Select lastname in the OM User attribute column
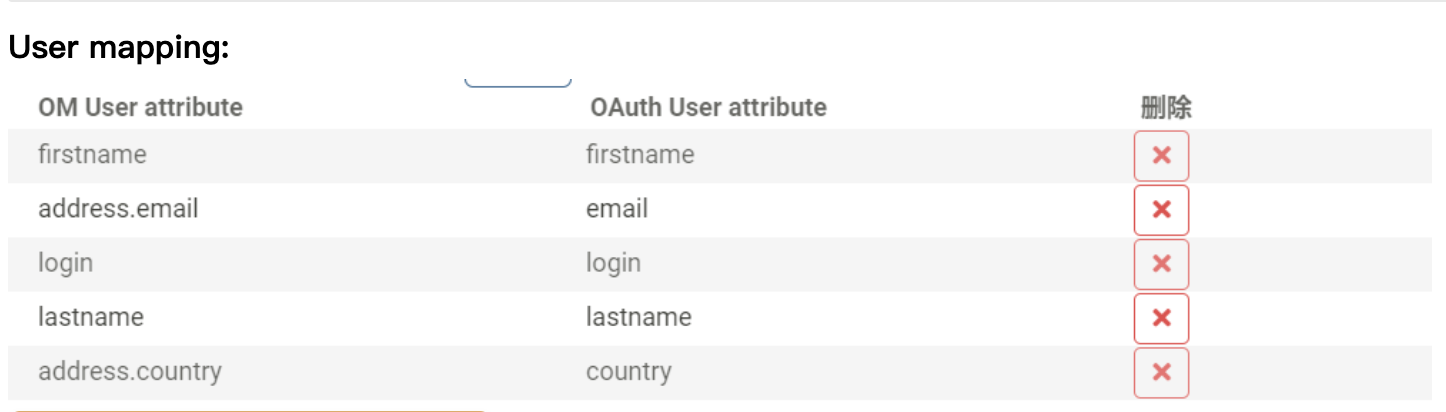 coord(91,317)
